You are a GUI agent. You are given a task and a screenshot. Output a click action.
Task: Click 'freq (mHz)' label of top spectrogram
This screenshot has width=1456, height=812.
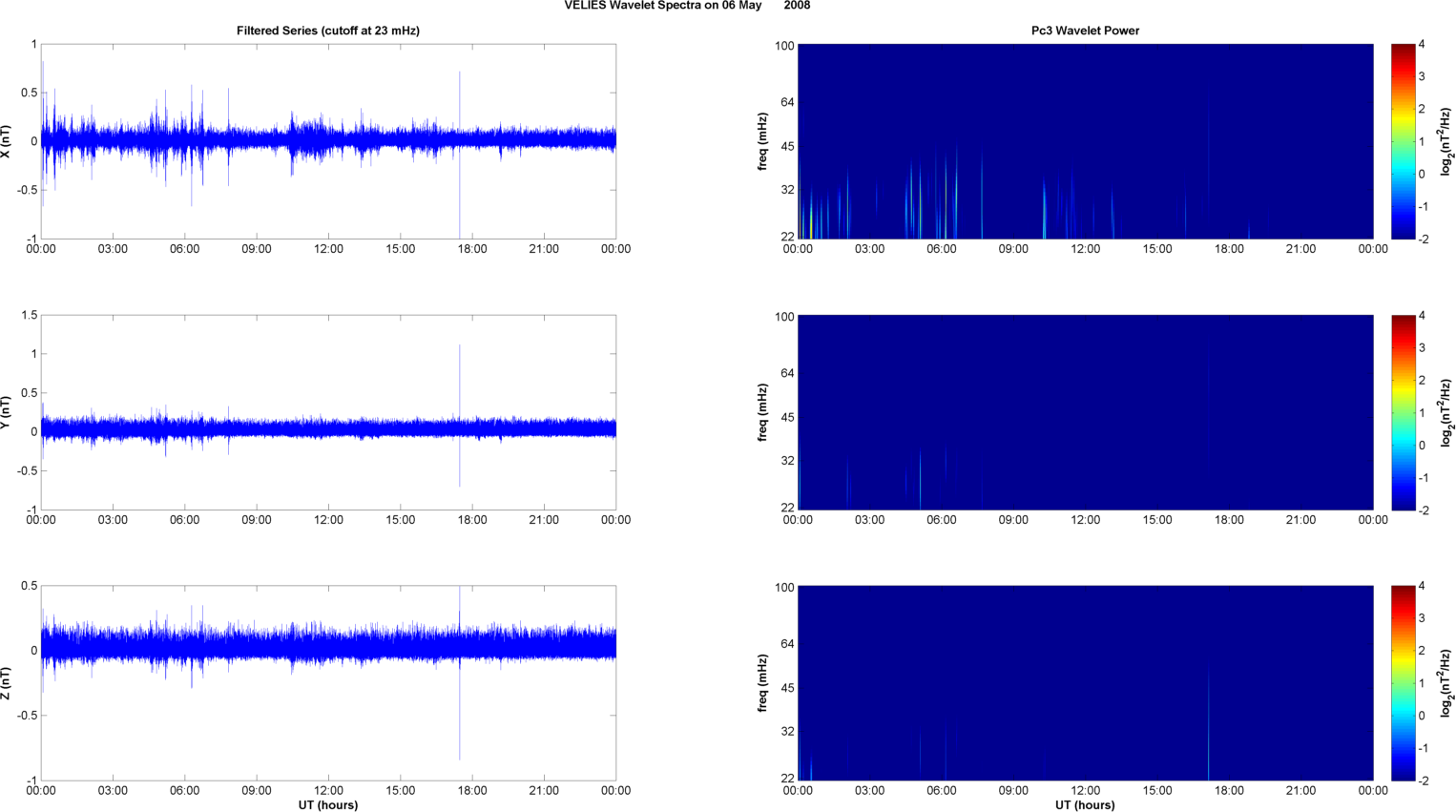(762, 141)
